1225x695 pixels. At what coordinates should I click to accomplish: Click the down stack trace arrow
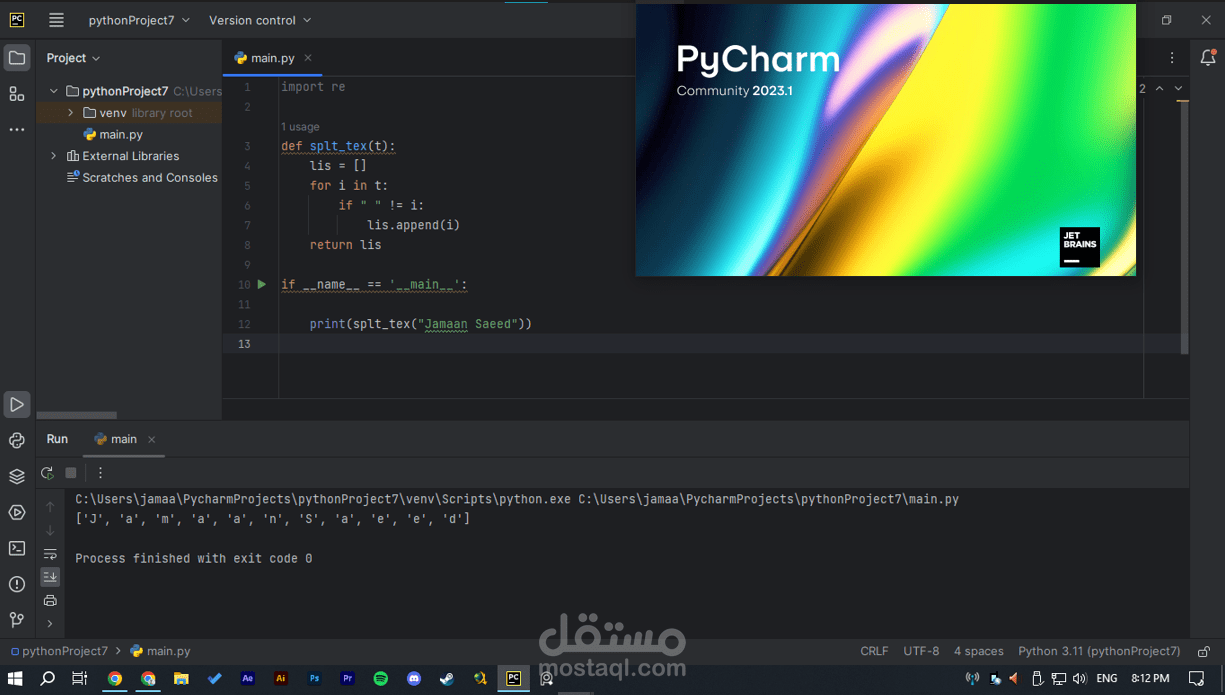click(50, 530)
